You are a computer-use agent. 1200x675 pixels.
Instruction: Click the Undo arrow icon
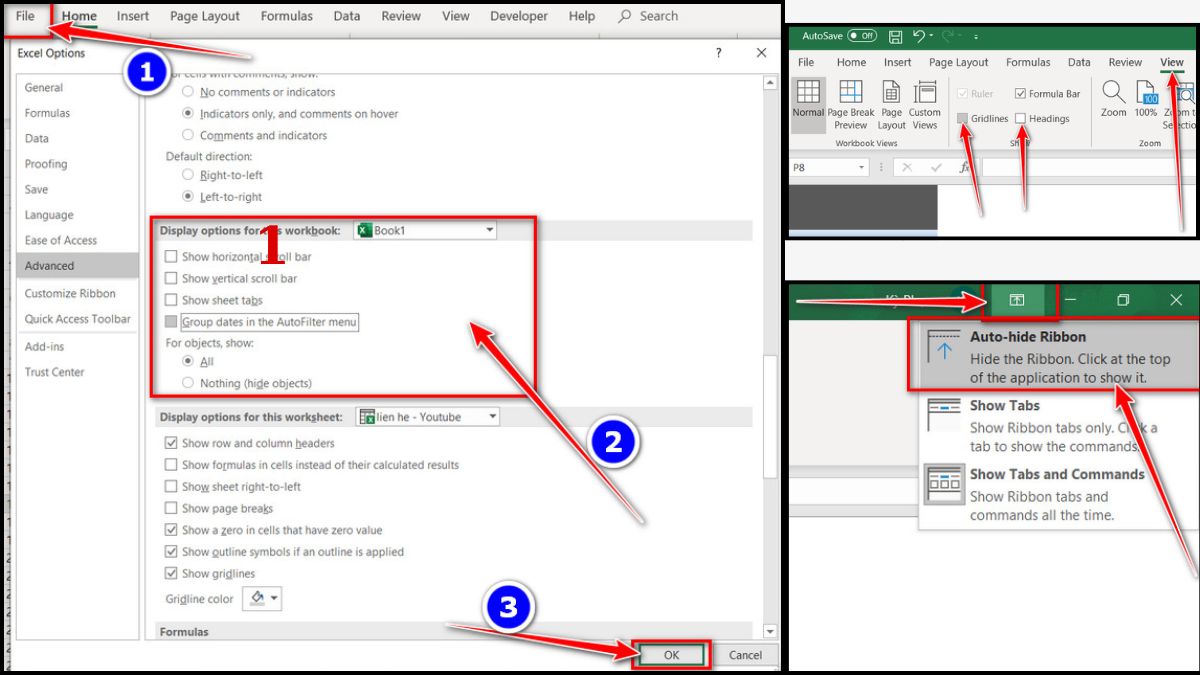click(x=921, y=36)
